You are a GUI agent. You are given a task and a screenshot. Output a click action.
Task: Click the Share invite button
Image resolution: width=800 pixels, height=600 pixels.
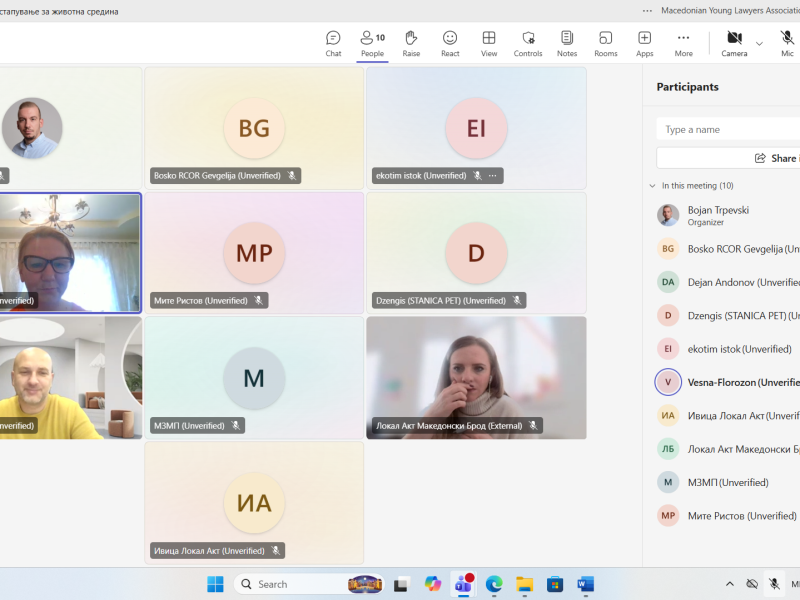775,158
